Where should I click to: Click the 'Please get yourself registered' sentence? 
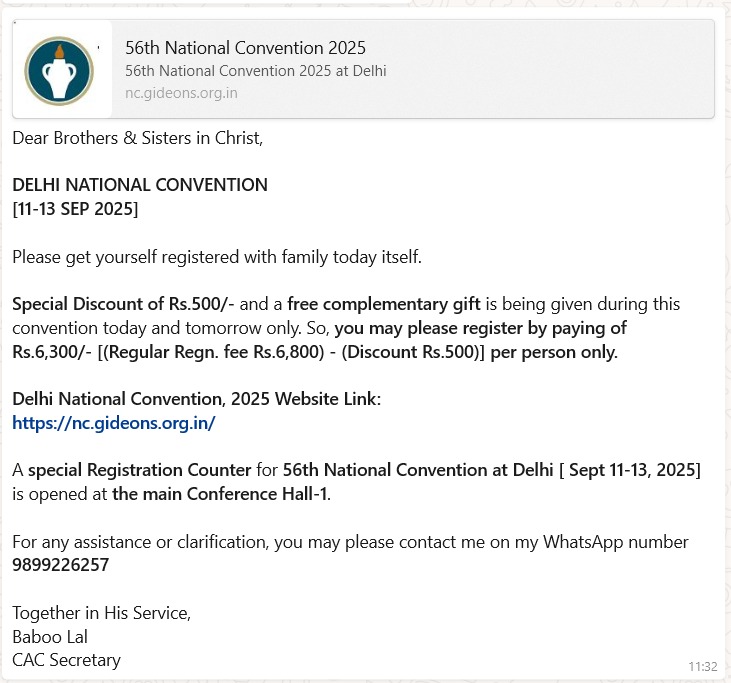[217, 257]
